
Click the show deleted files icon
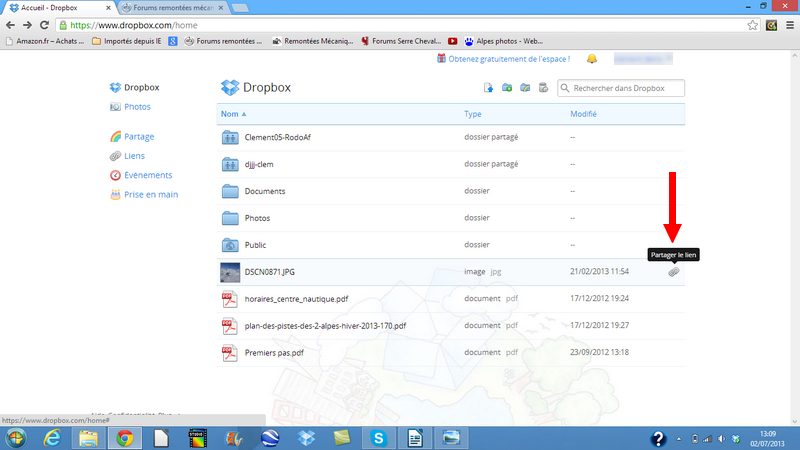coord(543,88)
